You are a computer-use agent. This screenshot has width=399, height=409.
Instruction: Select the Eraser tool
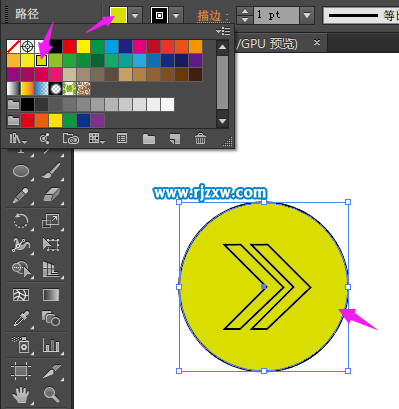[x=51, y=195]
